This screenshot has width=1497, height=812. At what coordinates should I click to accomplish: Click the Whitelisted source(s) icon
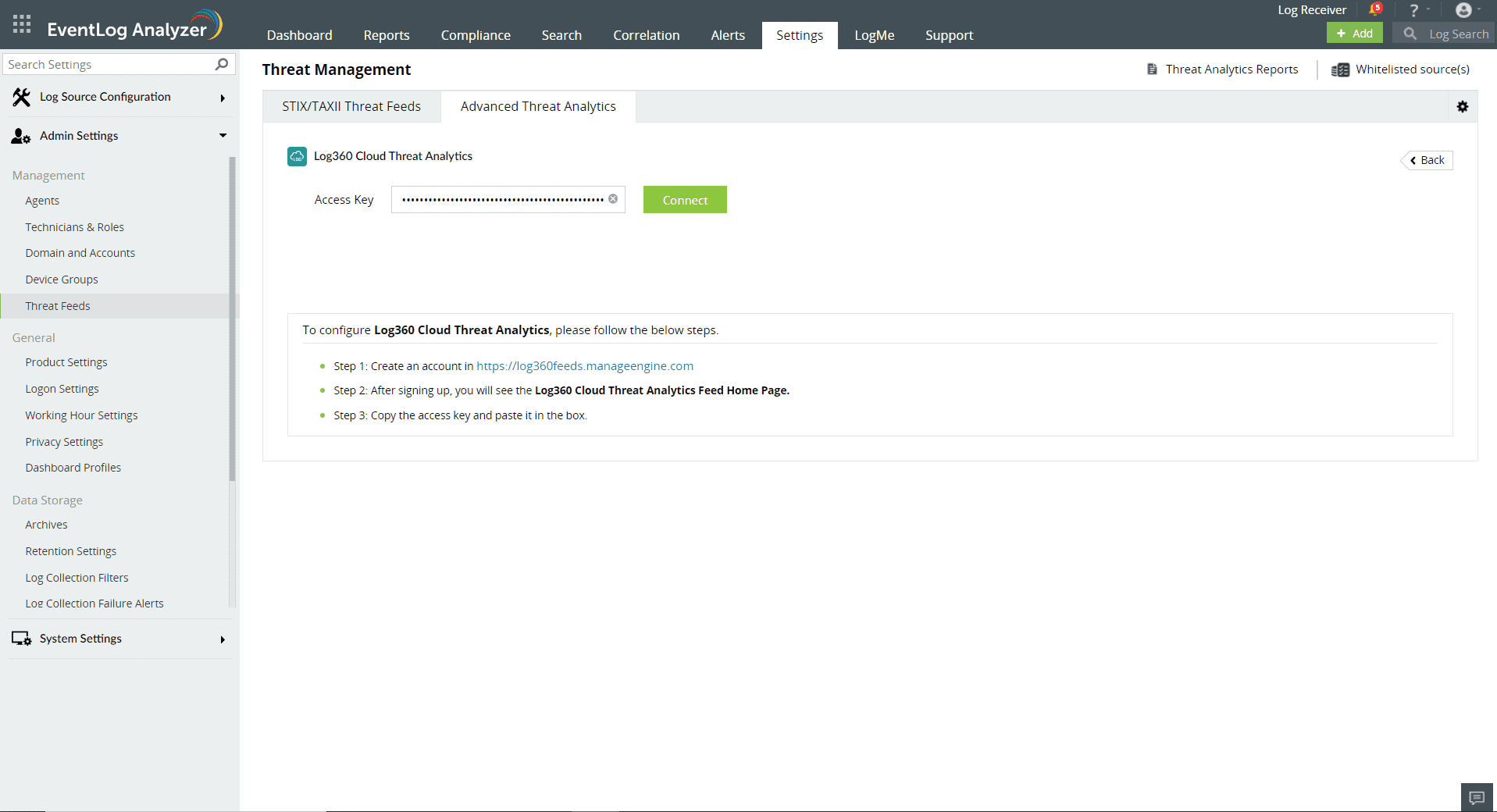click(1339, 69)
